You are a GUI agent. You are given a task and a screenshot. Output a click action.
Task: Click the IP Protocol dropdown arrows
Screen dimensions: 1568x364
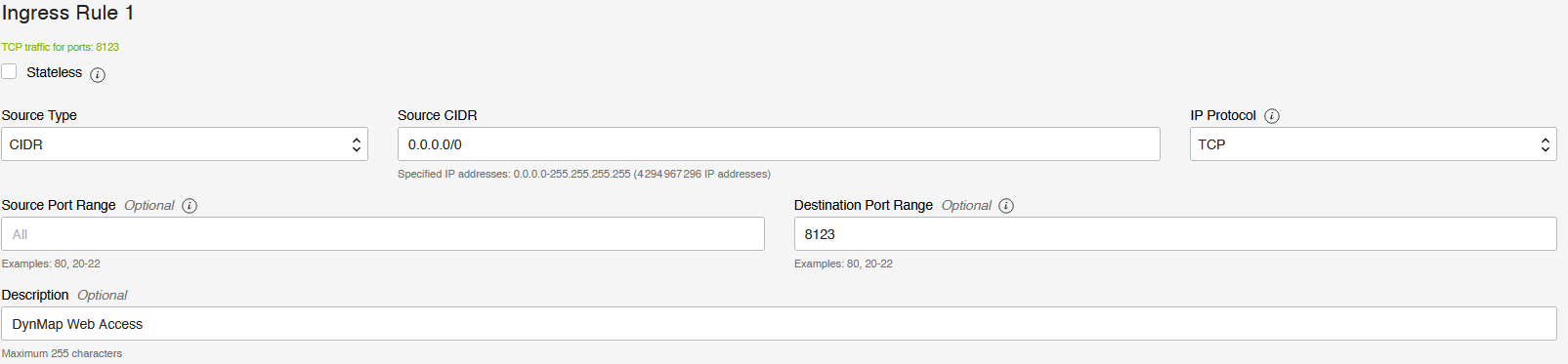[1545, 145]
